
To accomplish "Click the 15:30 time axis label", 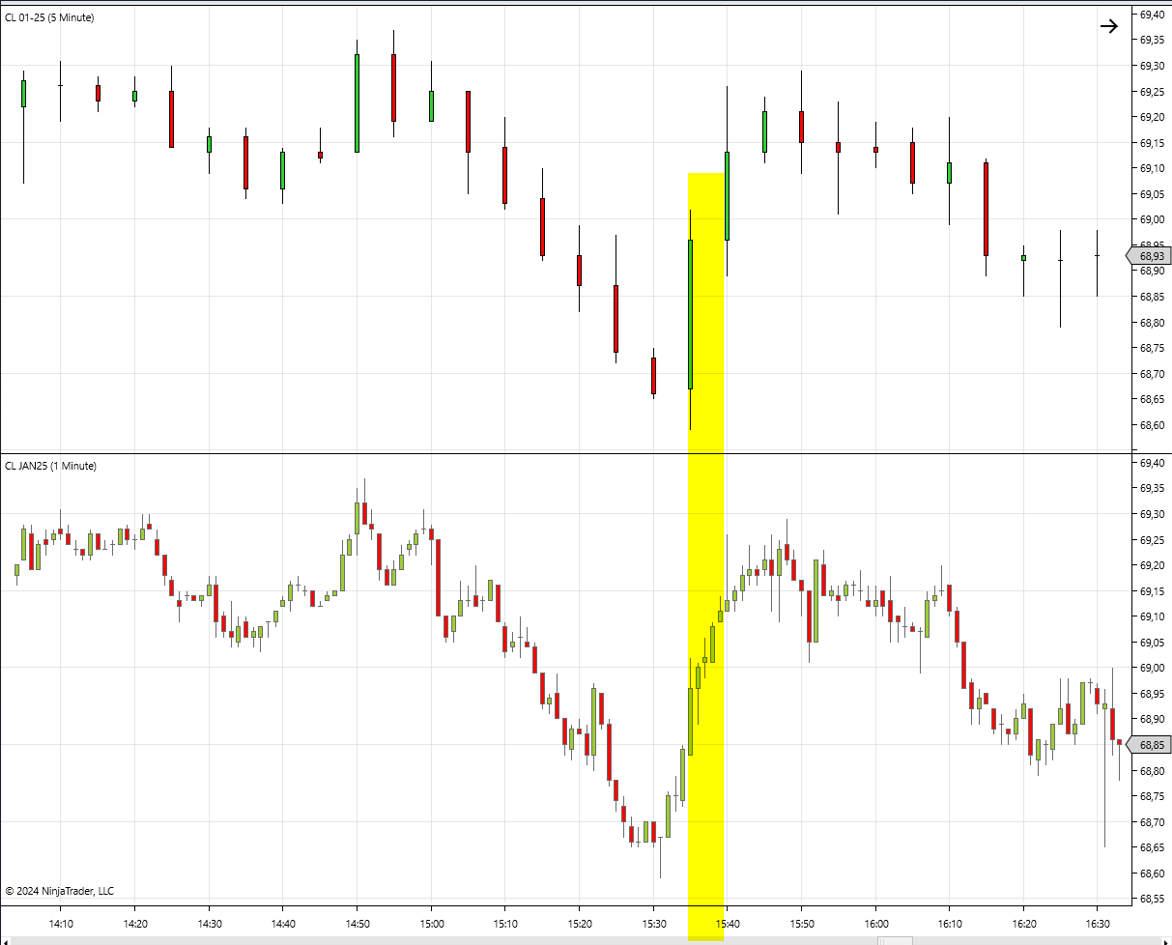I will click(653, 923).
